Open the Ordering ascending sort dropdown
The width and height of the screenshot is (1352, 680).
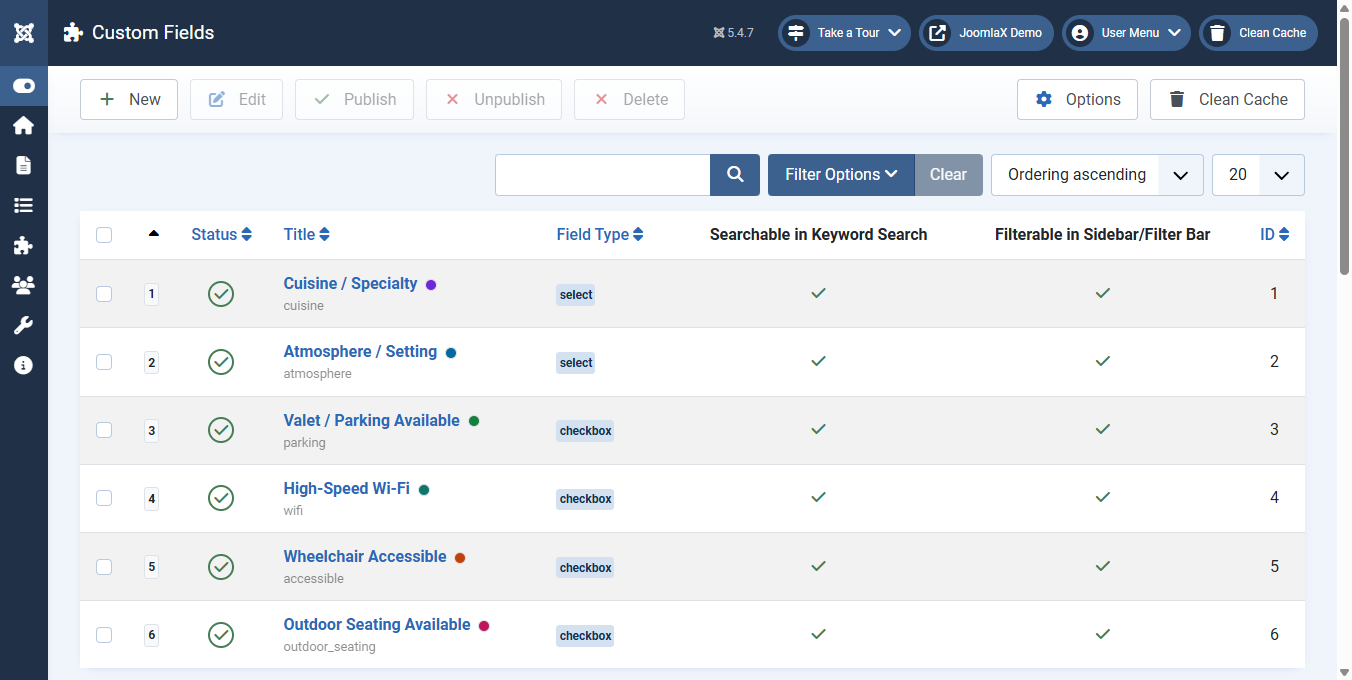[x=1097, y=175]
